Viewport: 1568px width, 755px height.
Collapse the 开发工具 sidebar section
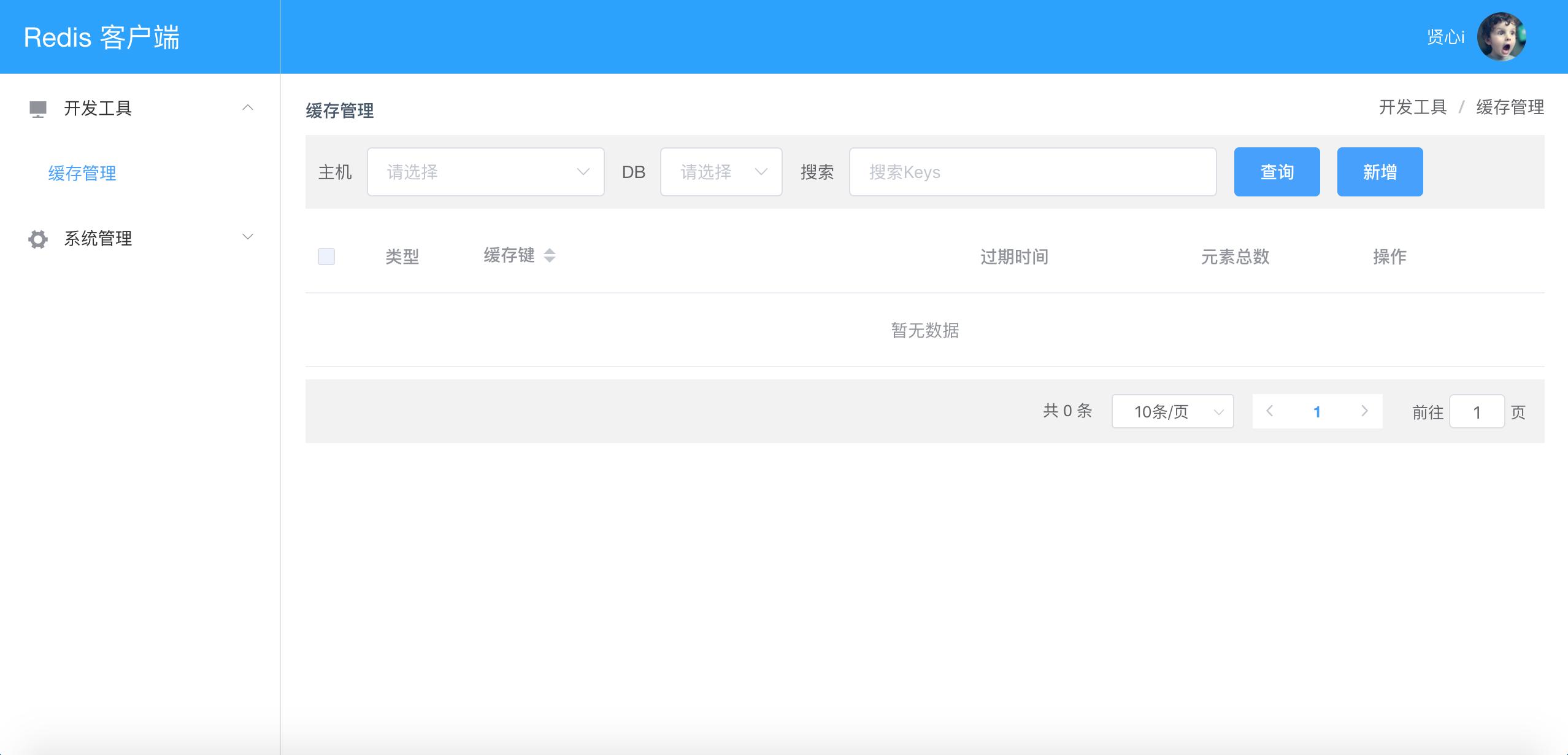(x=248, y=108)
